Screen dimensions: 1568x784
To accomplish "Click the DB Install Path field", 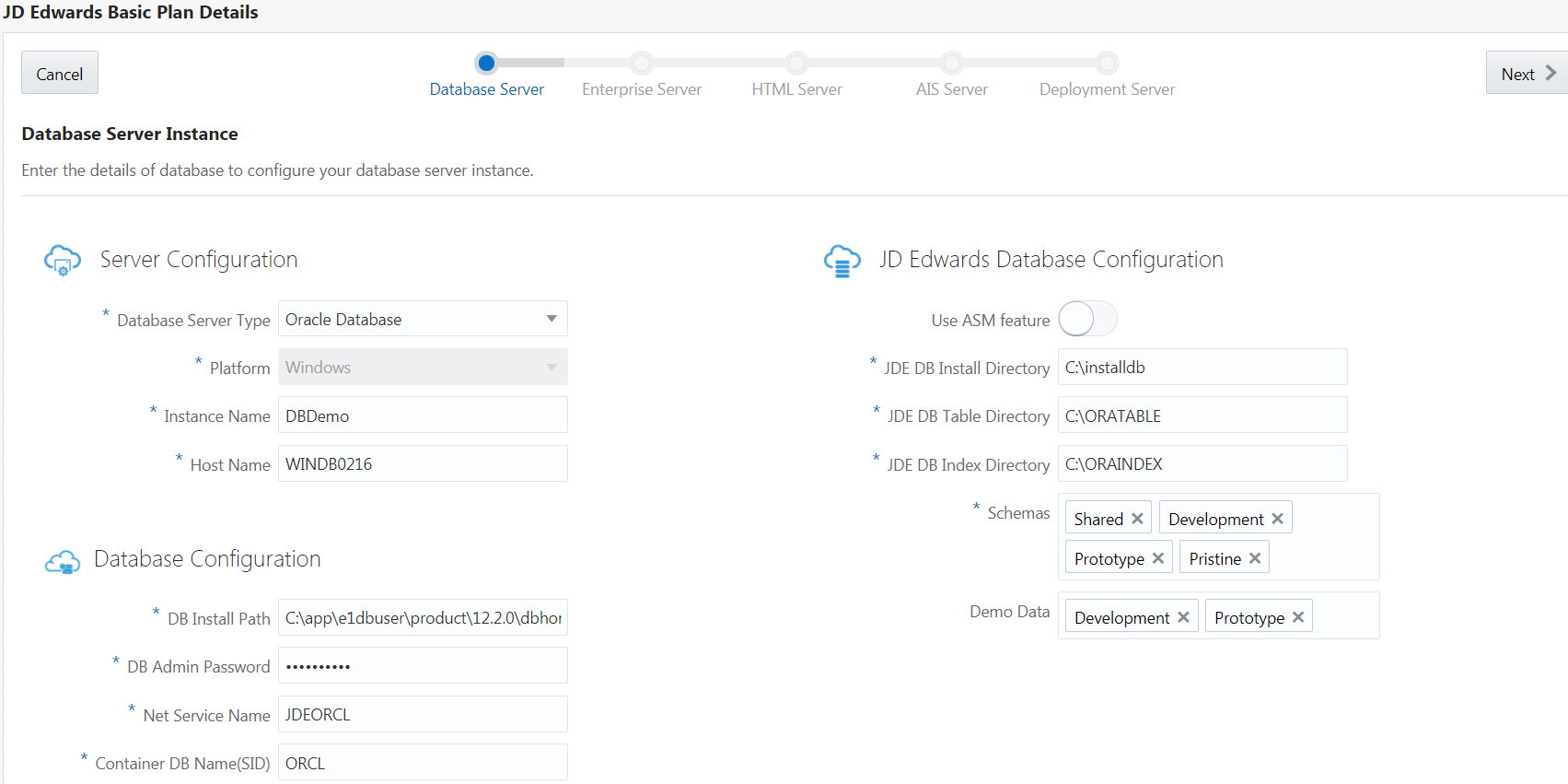I will tap(423, 617).
